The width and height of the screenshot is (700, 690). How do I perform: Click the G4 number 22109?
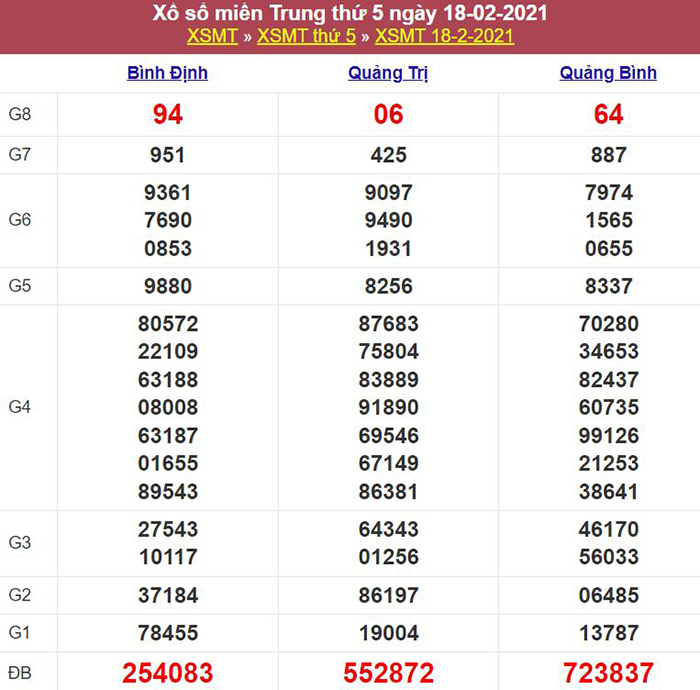tap(168, 352)
